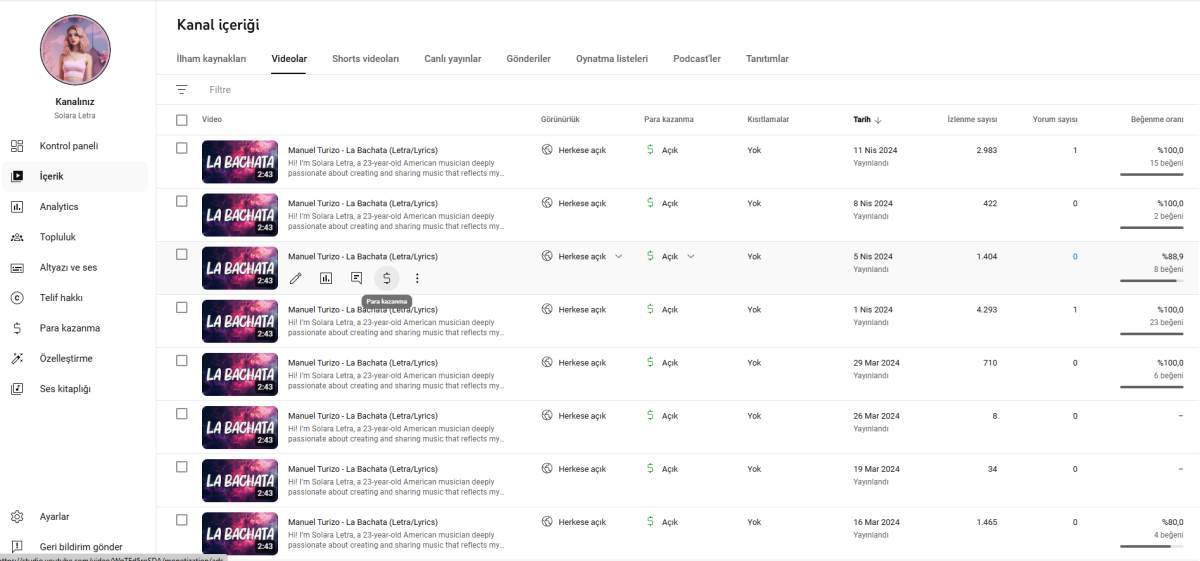
Task: Click globe visibility icon for 11 Nis 2024 video
Action: [x=547, y=150]
